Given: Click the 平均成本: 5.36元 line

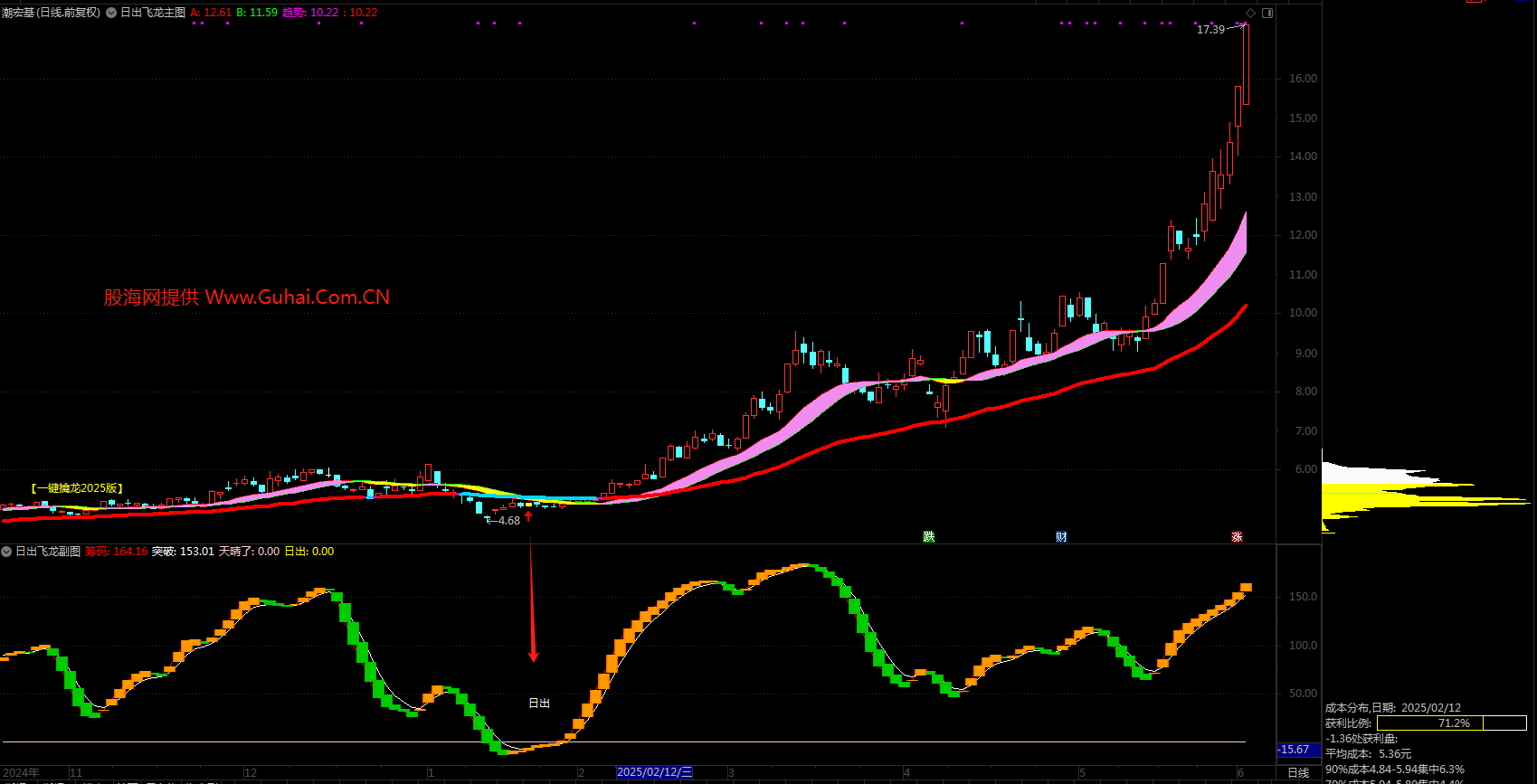Looking at the screenshot, I should (1368, 754).
